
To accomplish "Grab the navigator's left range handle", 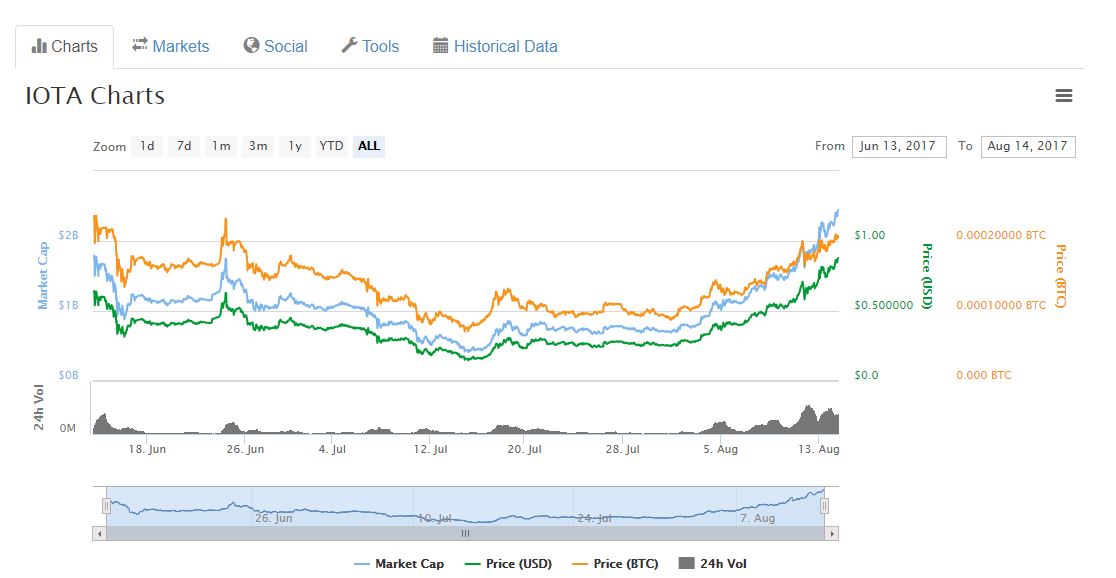I will tap(106, 506).
